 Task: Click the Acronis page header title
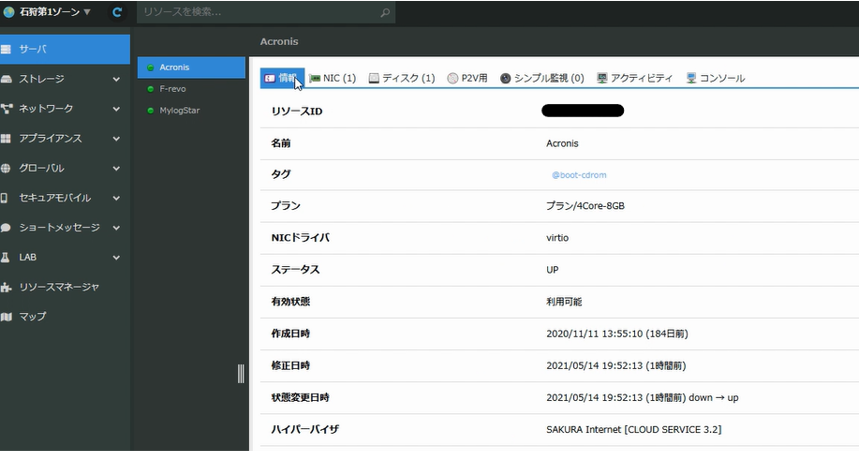[279, 42]
